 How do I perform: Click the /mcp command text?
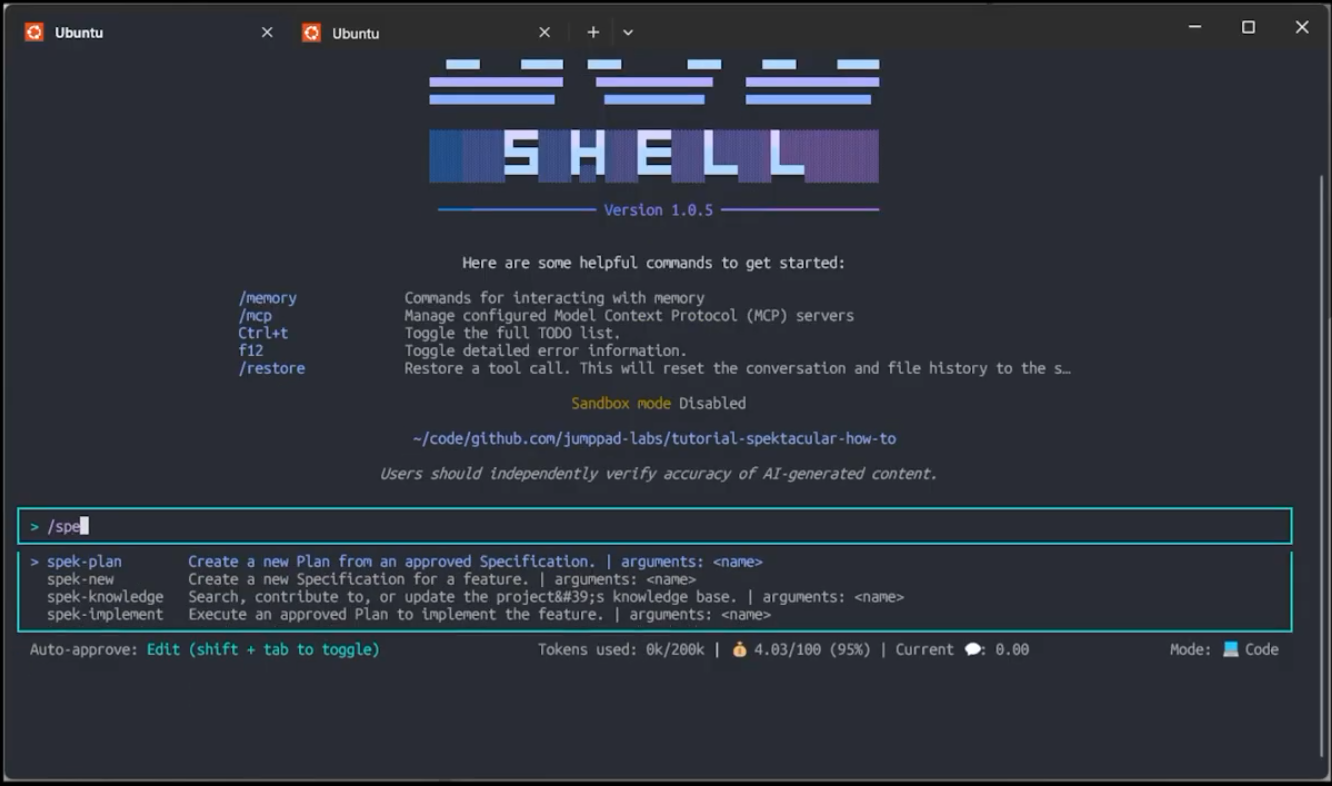[x=255, y=316]
